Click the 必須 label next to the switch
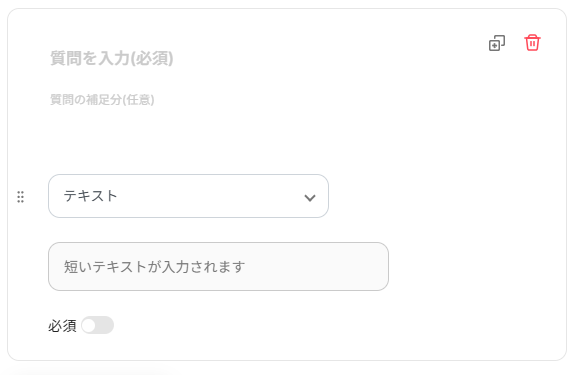The width and height of the screenshot is (577, 375). coord(62,326)
